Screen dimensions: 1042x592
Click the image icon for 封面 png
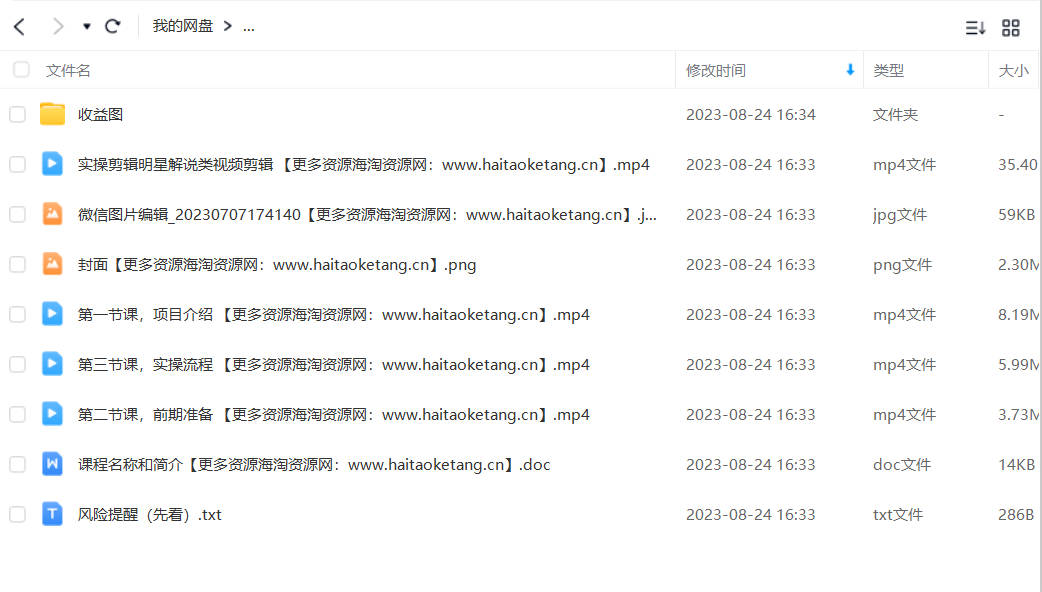pos(52,264)
